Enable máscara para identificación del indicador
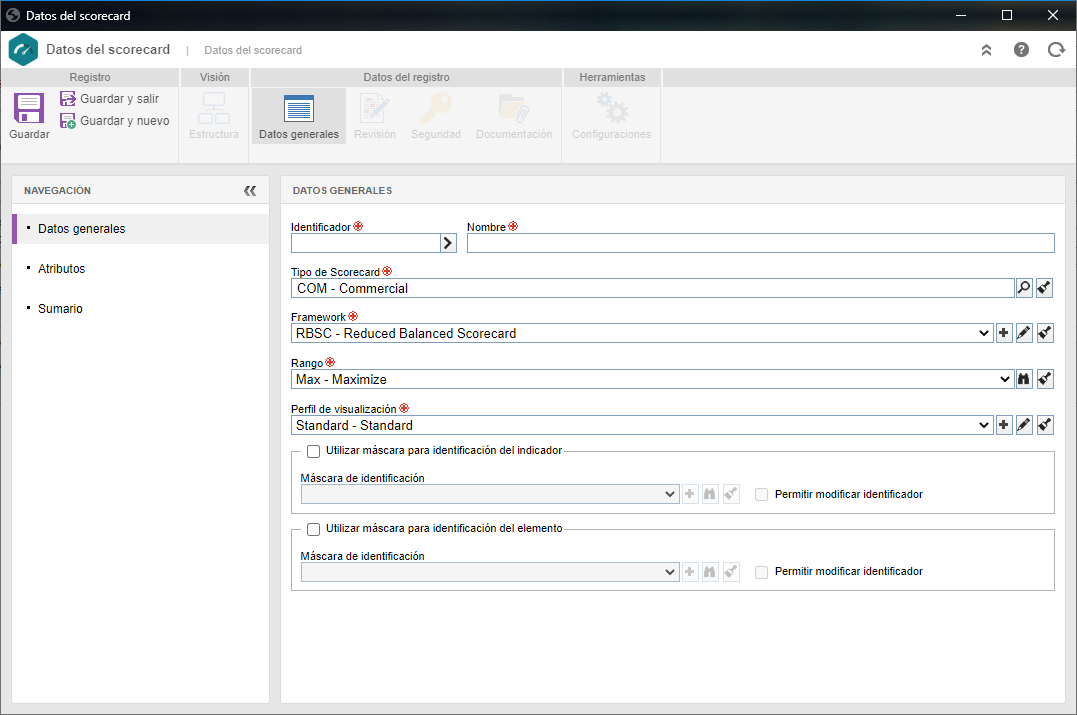Viewport: 1077px width, 715px height. [313, 451]
